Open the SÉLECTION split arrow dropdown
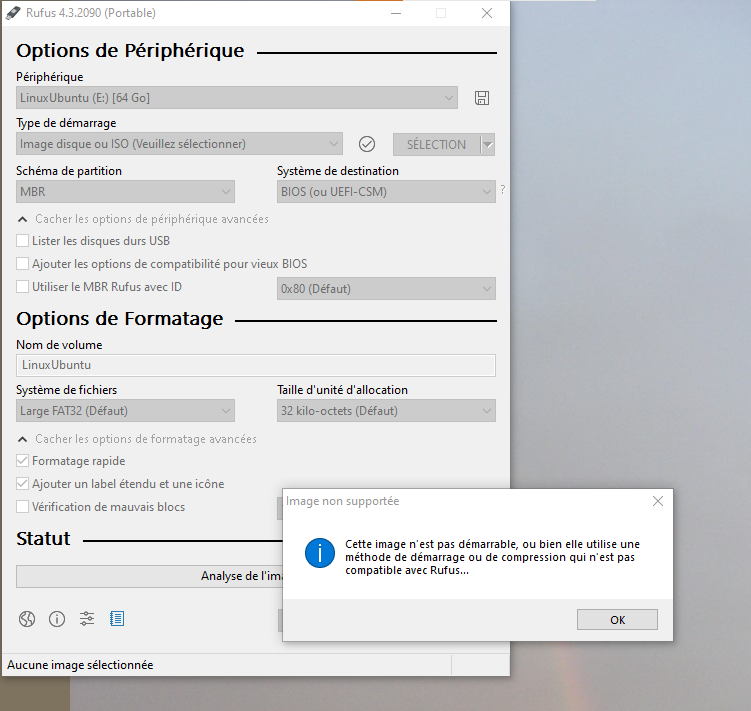Screen dimensions: 751x711 pyautogui.click(x=488, y=144)
